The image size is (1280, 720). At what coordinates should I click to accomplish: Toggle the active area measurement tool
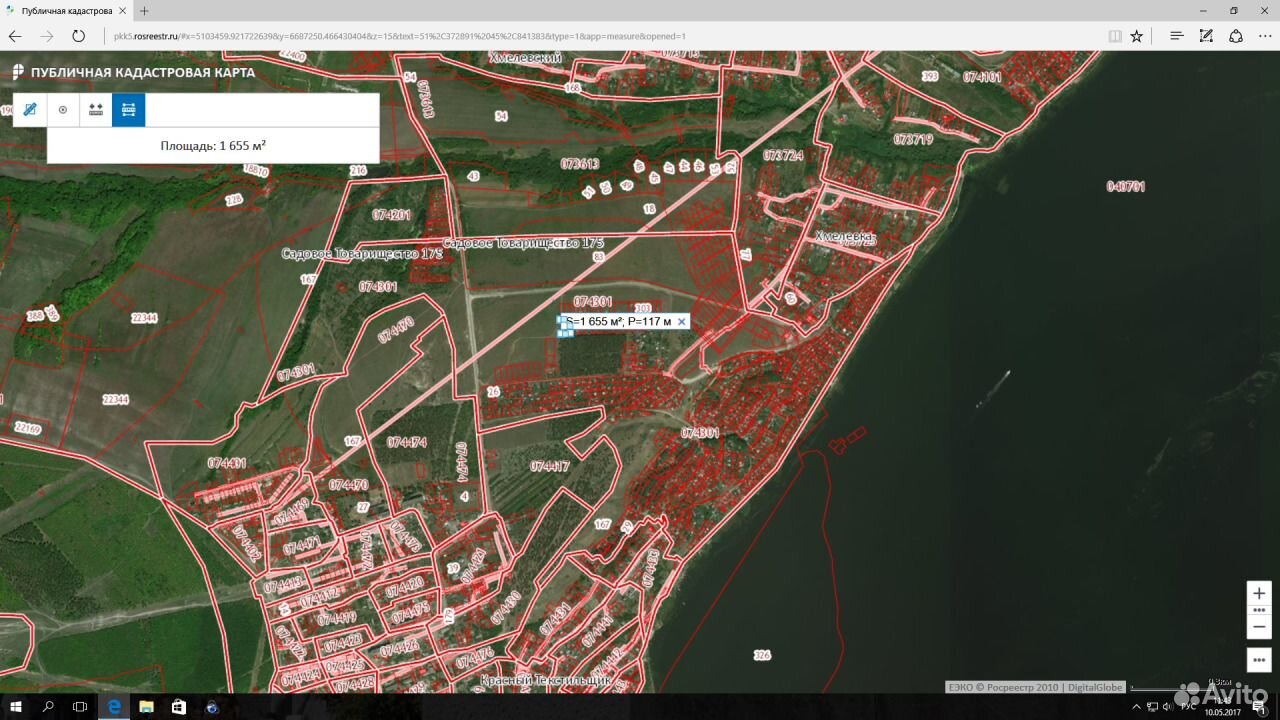pos(129,110)
